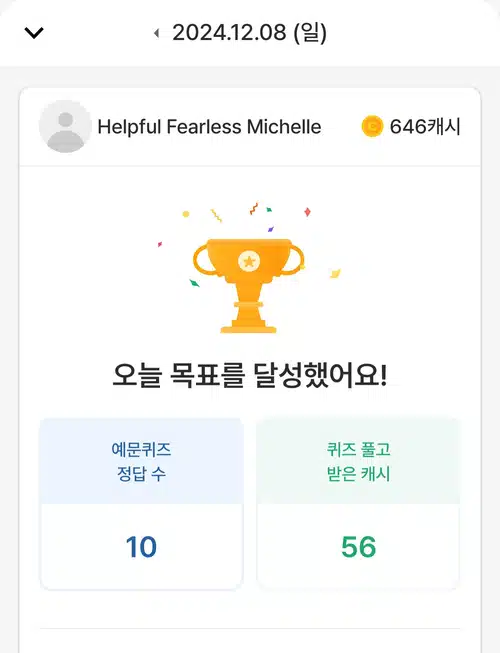
Task: Tap the golden trophy icon
Action: (x=249, y=286)
